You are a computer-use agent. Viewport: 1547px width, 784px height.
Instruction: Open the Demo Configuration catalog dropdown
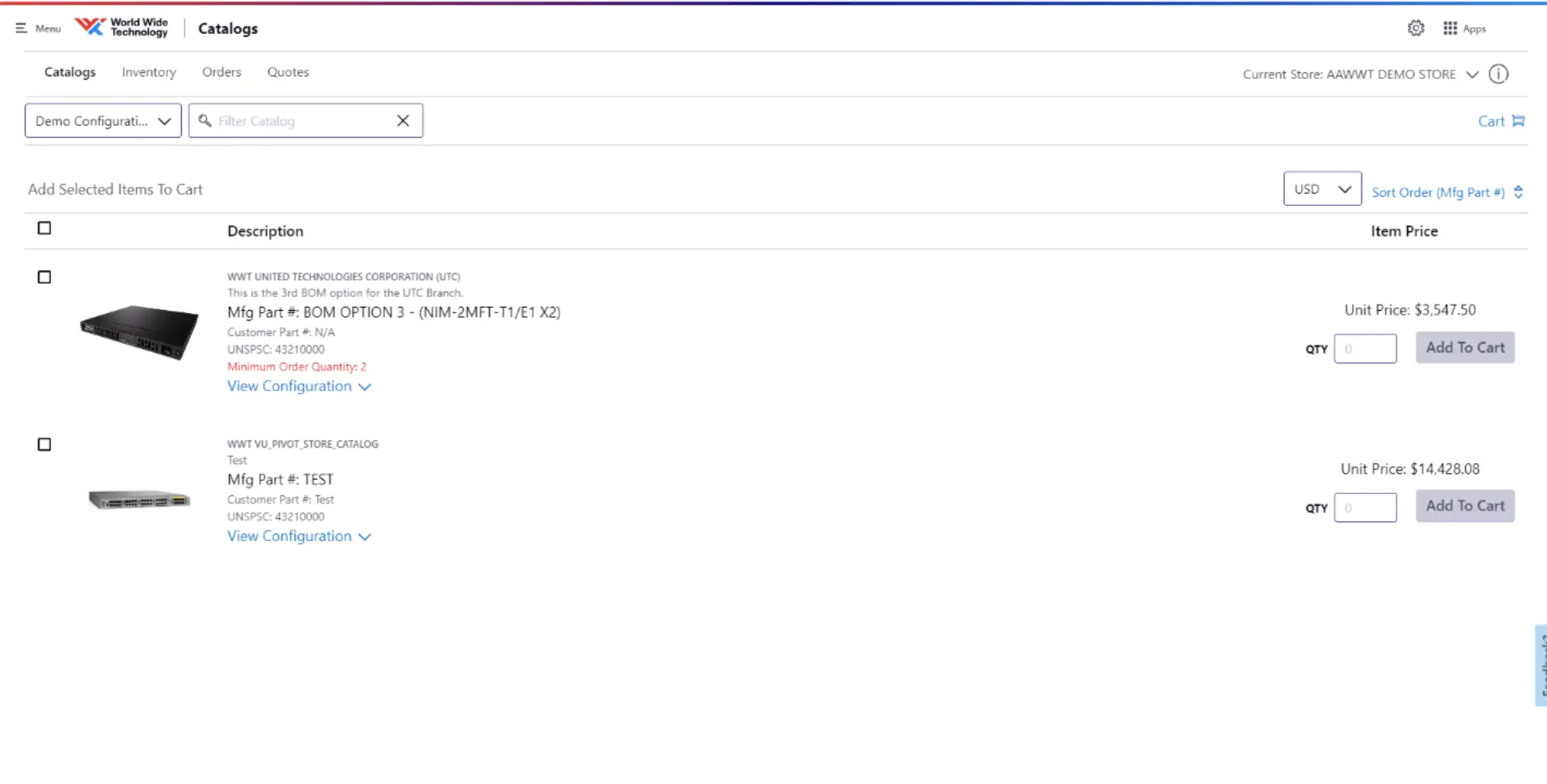click(103, 121)
